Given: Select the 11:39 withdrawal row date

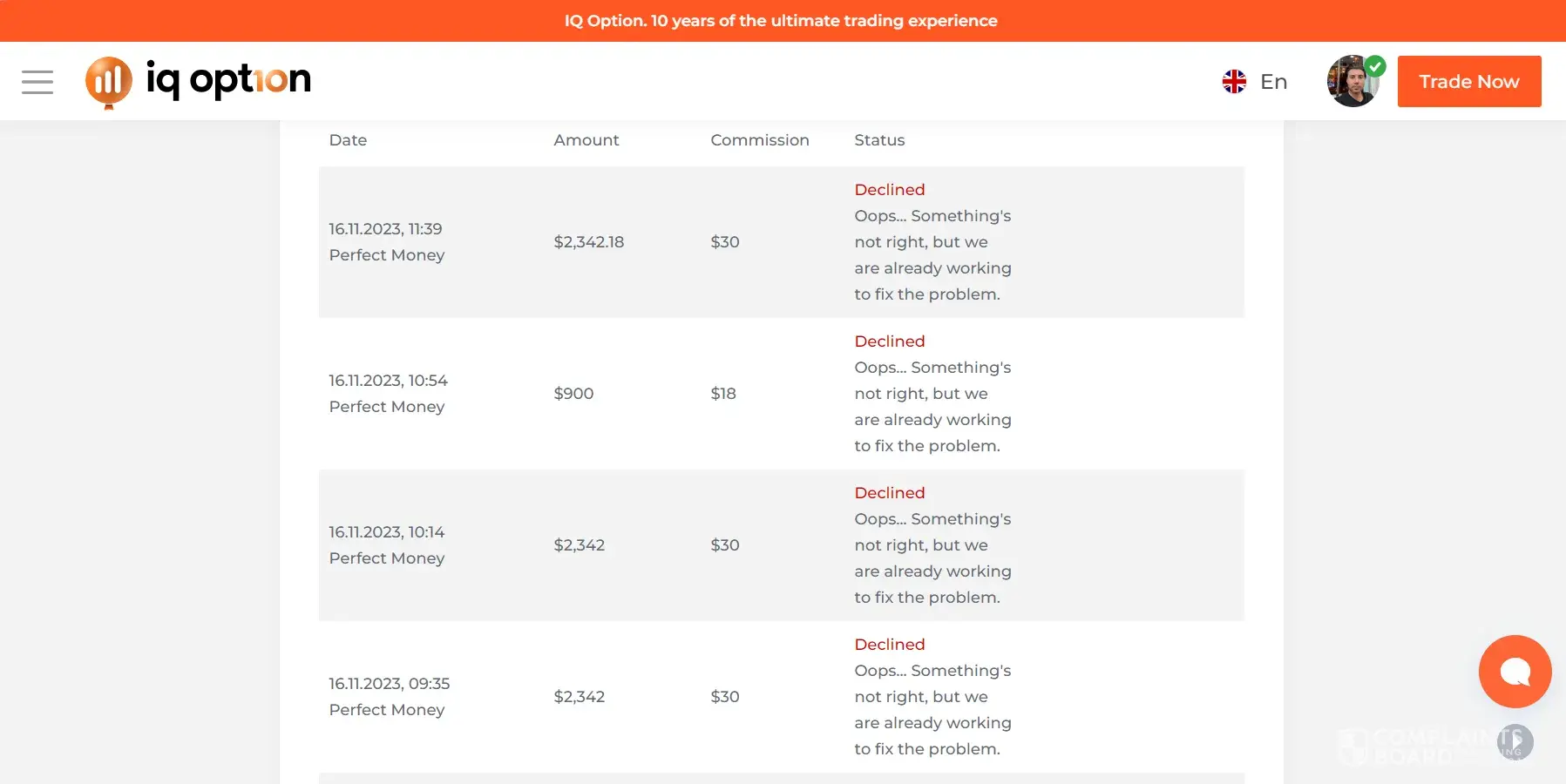Looking at the screenshot, I should (385, 229).
